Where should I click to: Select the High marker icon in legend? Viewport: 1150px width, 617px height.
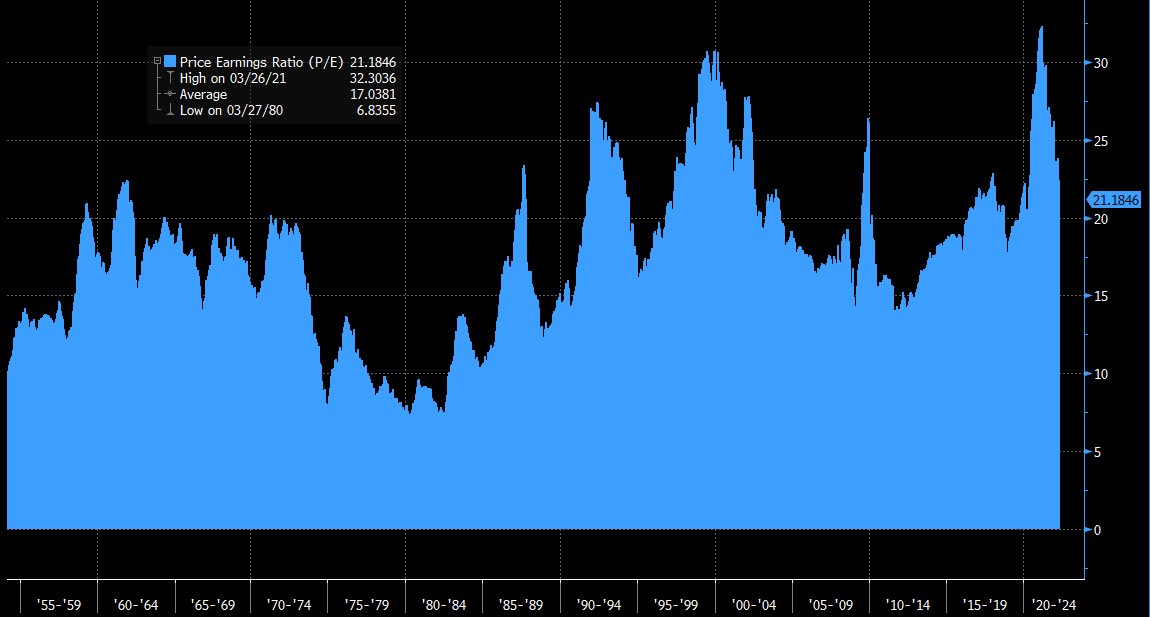[x=170, y=78]
